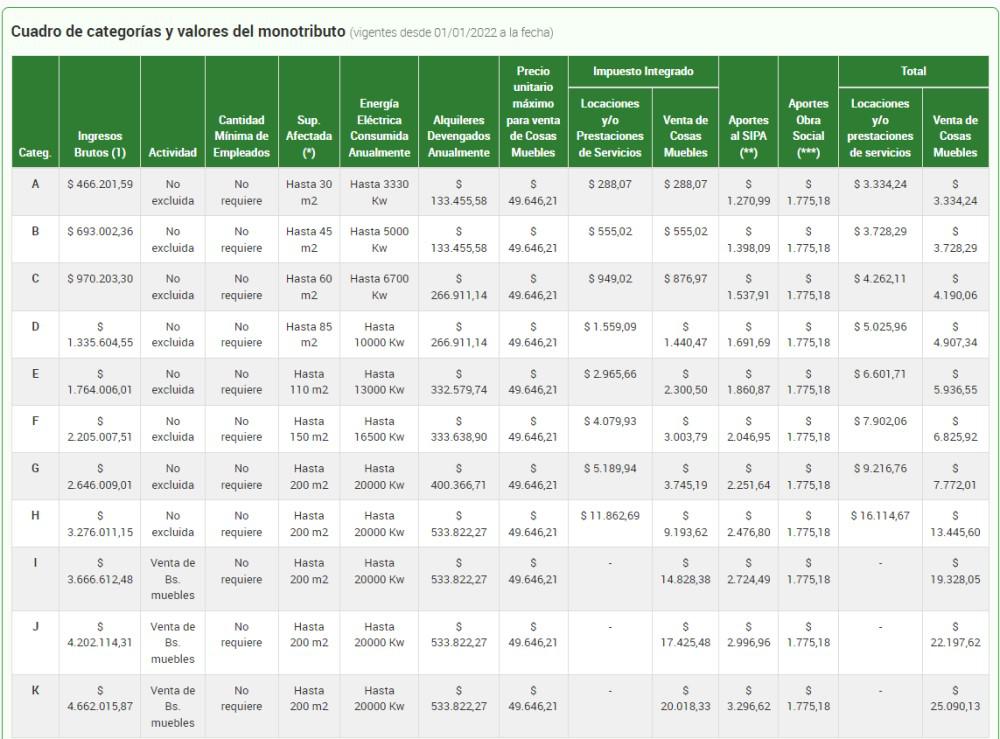This screenshot has height=739, width=1000.
Task: Click the 'Aportes Obra Social (***)' header
Action: 808,128
